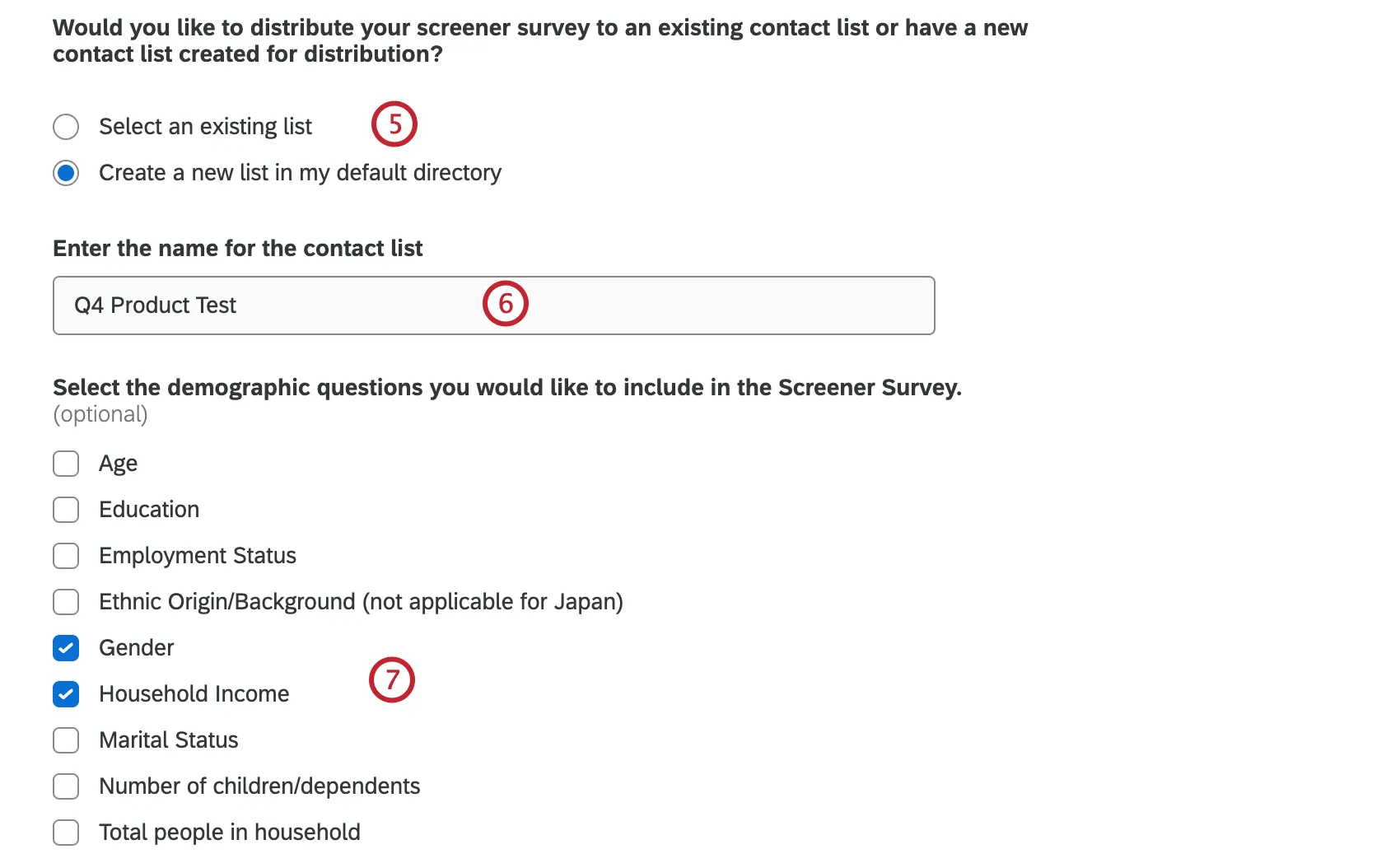Click the contact list name input field
The width and height of the screenshot is (1400, 863).
pos(494,306)
